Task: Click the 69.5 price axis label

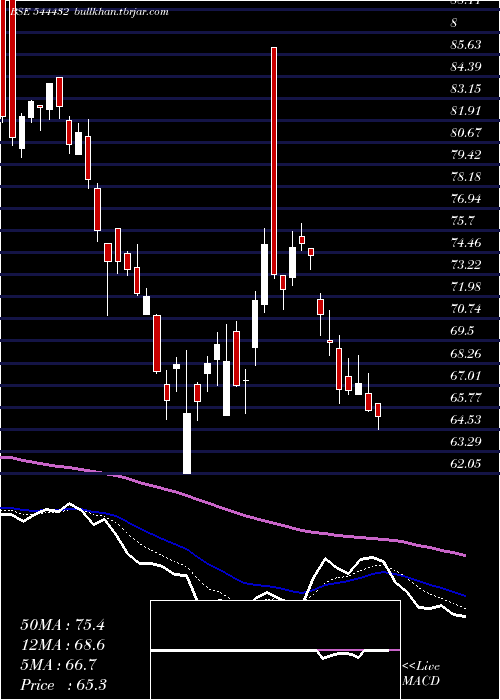Action: pyautogui.click(x=463, y=331)
